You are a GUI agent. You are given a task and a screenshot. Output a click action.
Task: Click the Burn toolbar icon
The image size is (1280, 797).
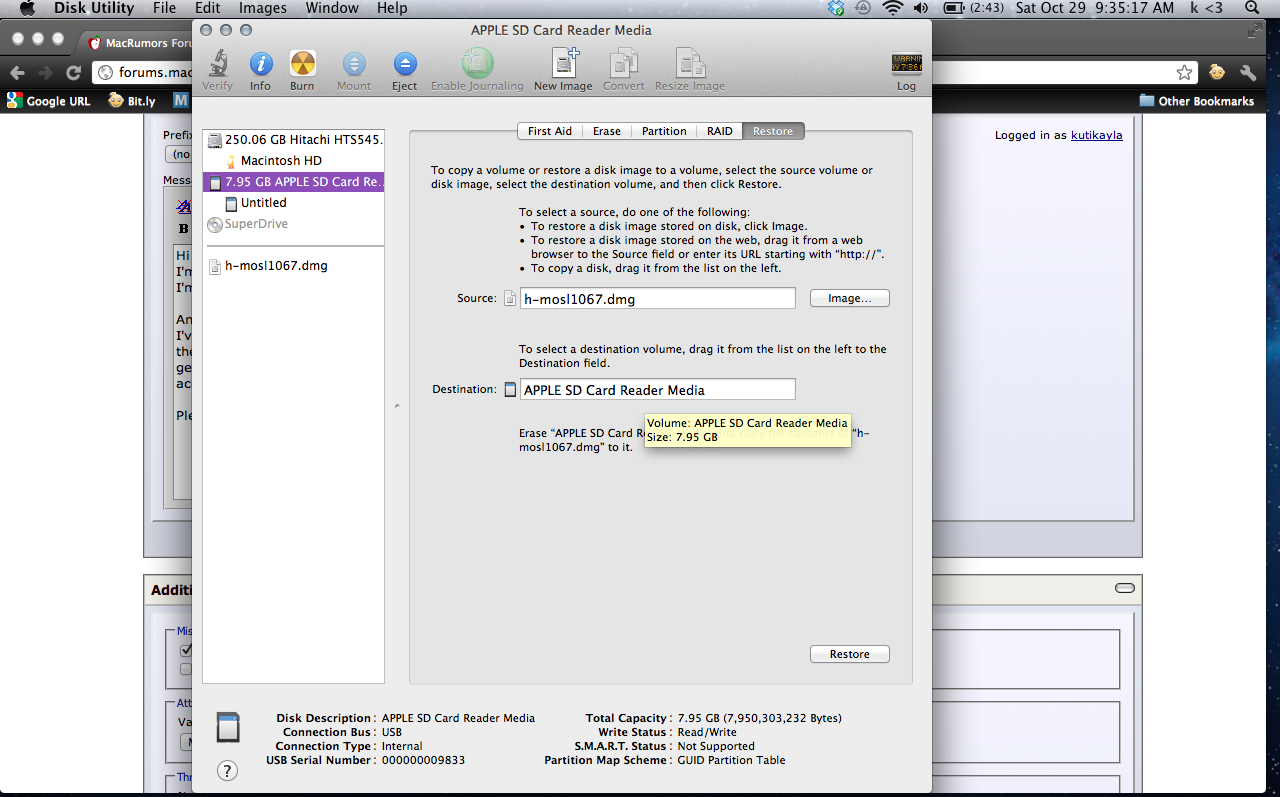[x=302, y=65]
